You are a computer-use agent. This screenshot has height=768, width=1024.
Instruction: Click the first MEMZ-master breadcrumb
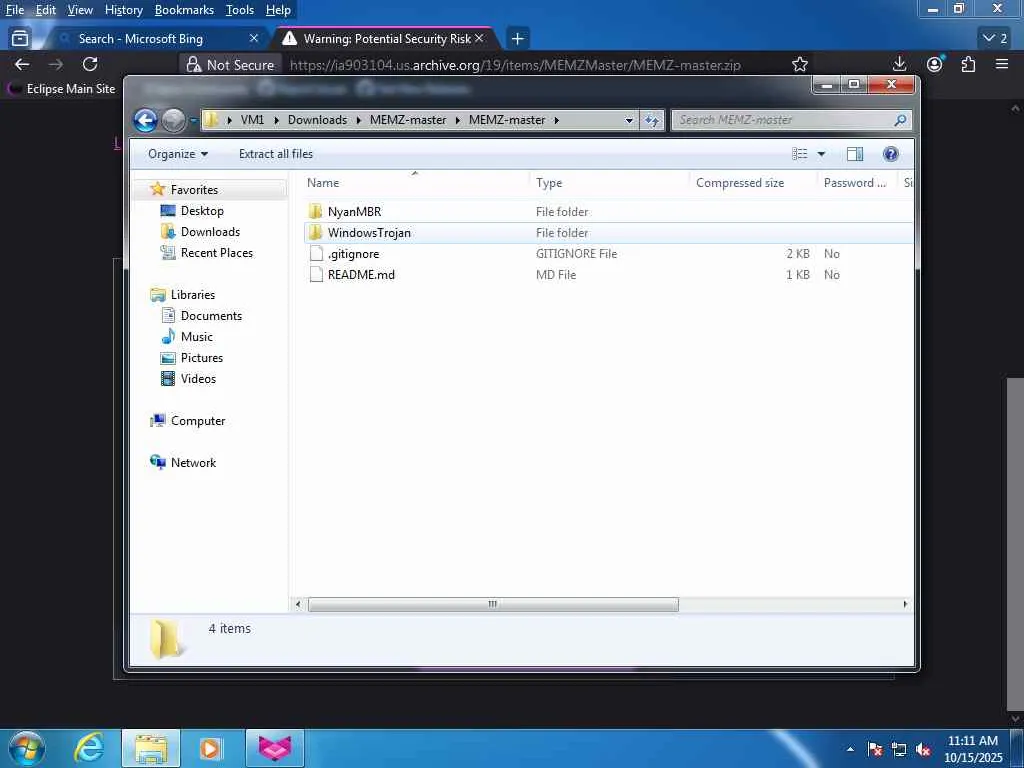408,120
